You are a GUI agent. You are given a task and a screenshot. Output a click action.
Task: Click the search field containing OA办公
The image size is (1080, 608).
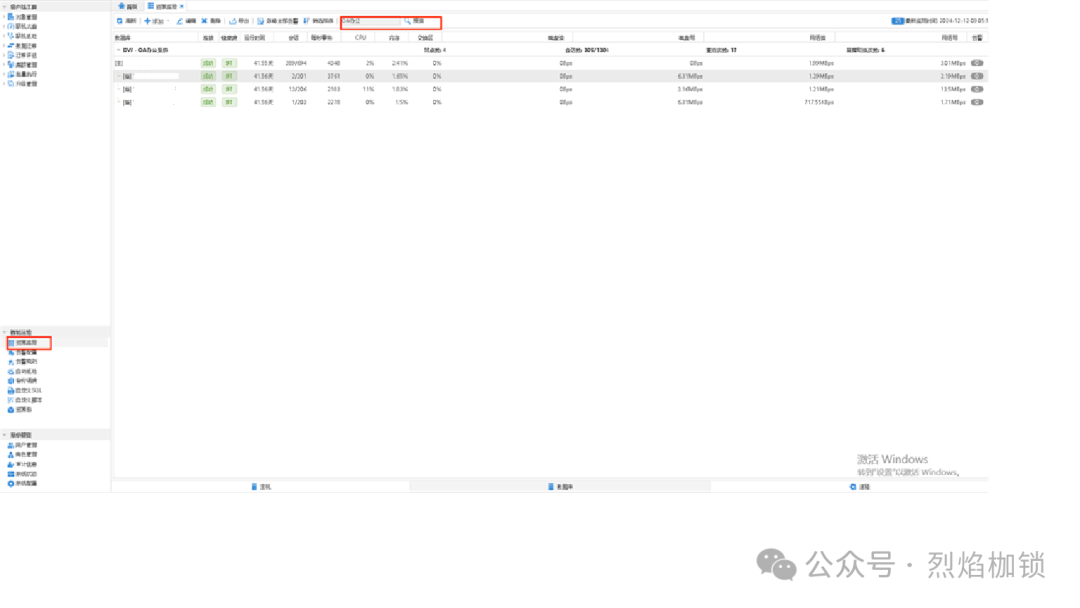371,21
